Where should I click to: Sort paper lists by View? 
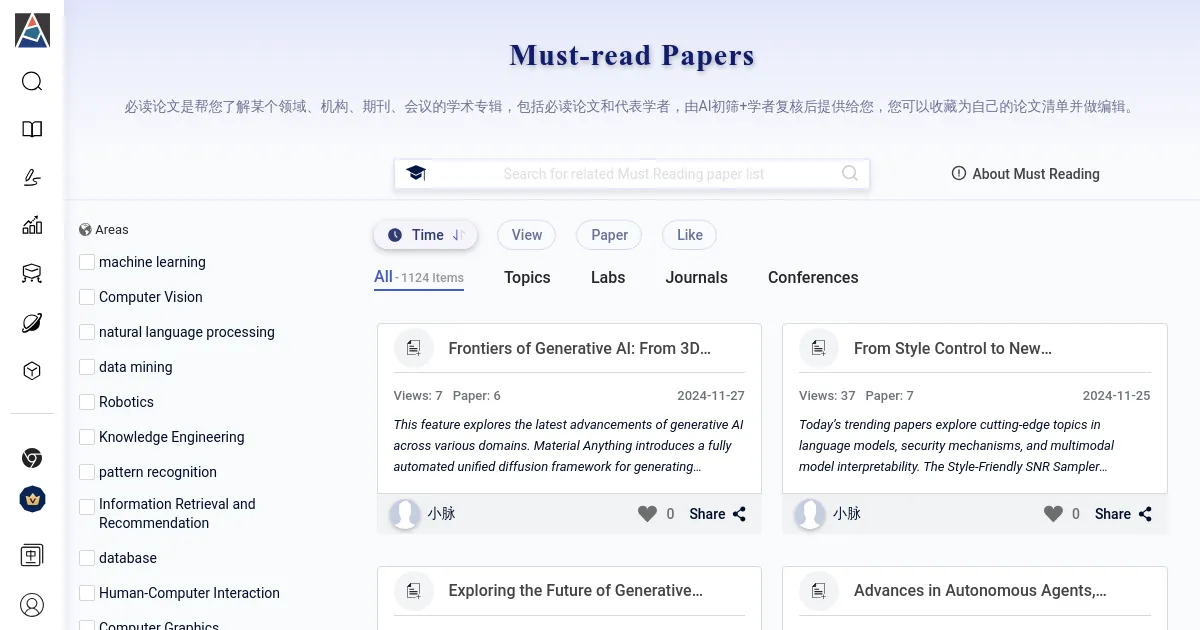click(x=526, y=235)
